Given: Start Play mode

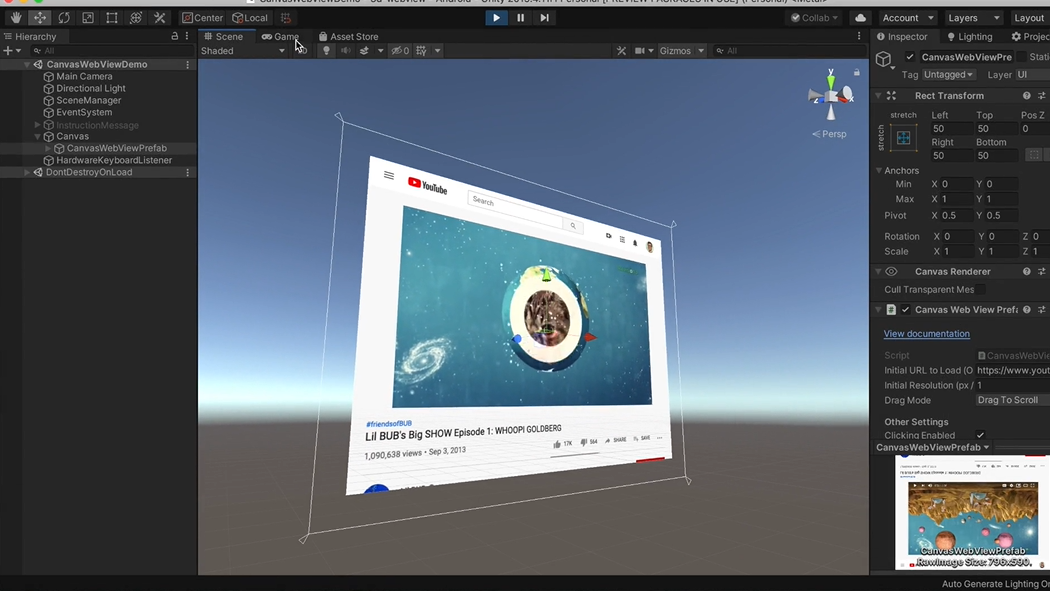Looking at the screenshot, I should pyautogui.click(x=496, y=18).
